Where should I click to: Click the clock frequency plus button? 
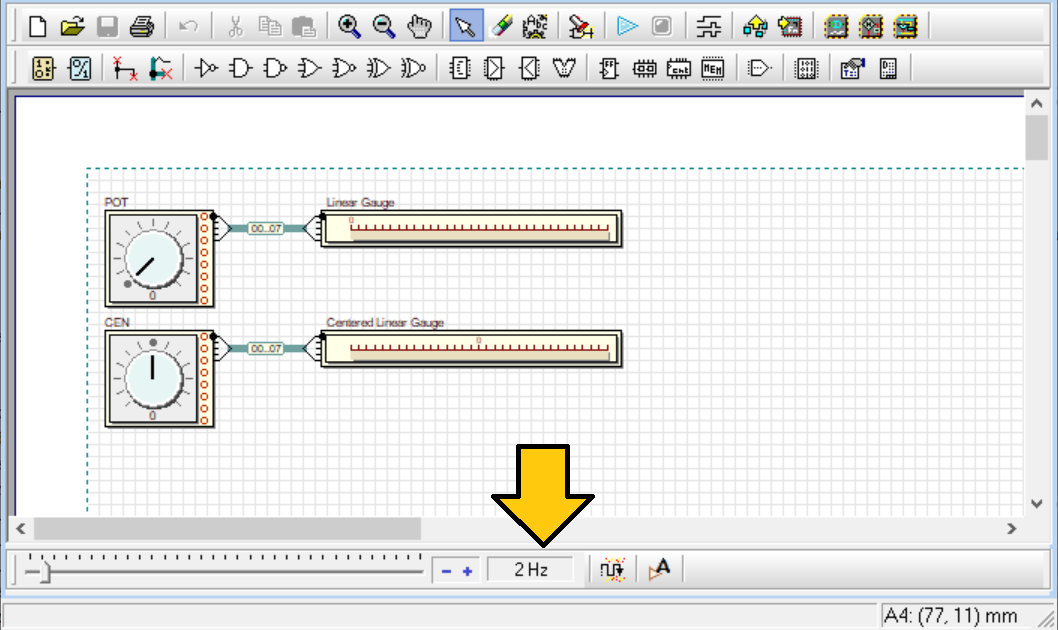click(x=467, y=571)
